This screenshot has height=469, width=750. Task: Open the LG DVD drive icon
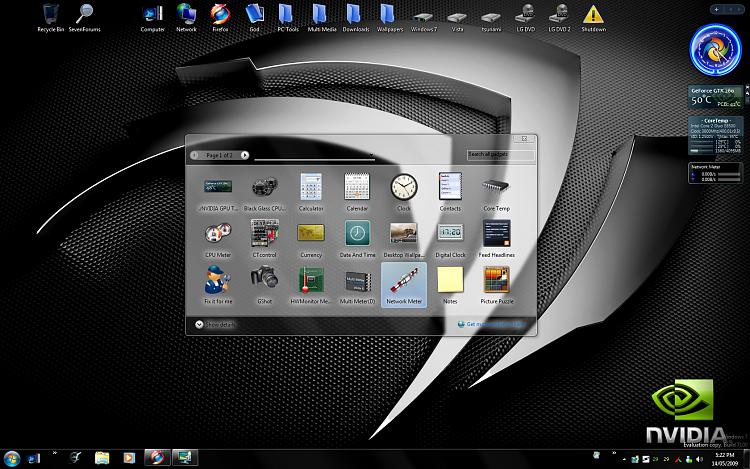[x=526, y=18]
